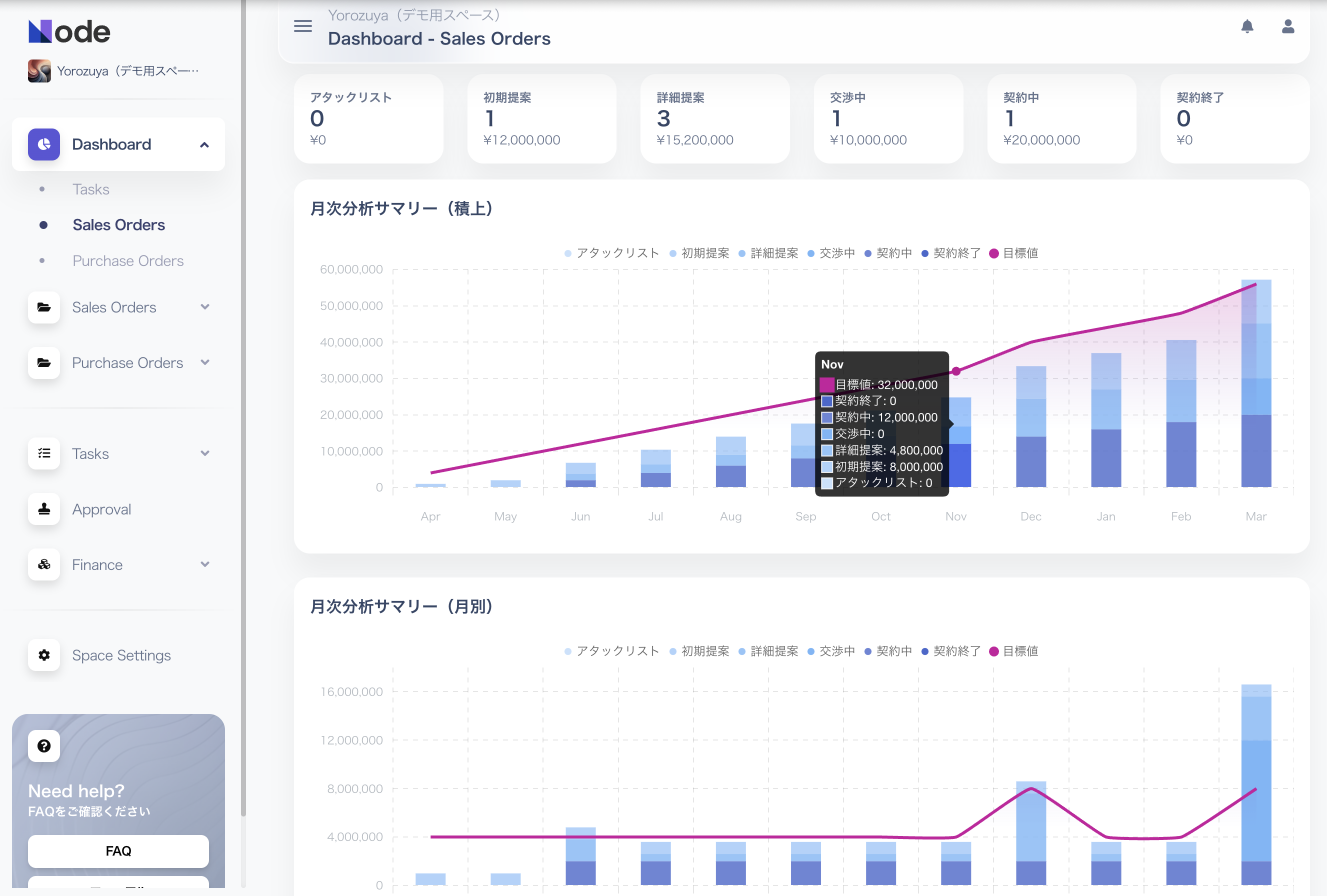Expand the Finance menu chevron
The width and height of the screenshot is (1327, 896).
[204, 565]
